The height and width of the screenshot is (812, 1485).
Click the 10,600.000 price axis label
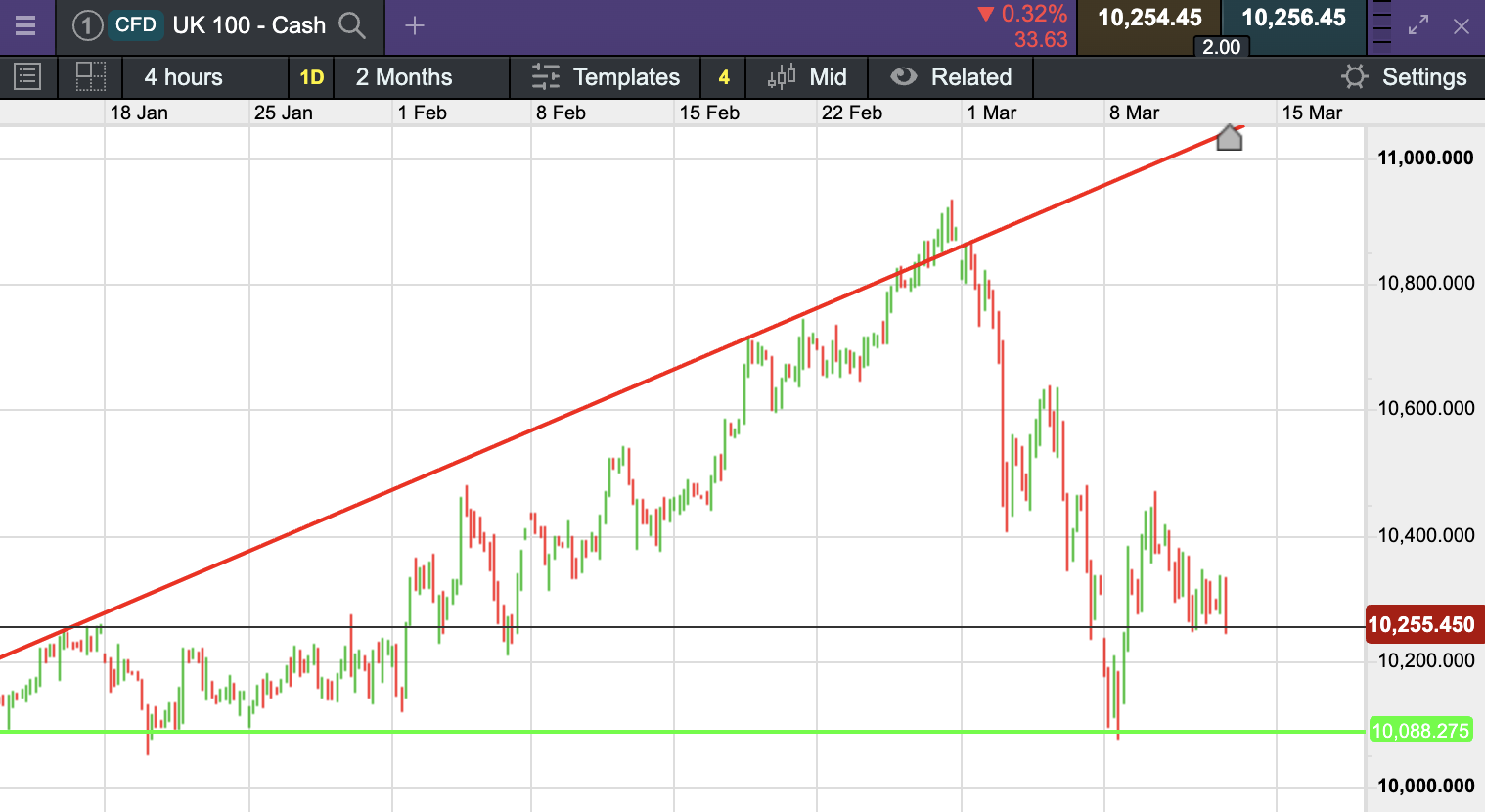point(1426,409)
